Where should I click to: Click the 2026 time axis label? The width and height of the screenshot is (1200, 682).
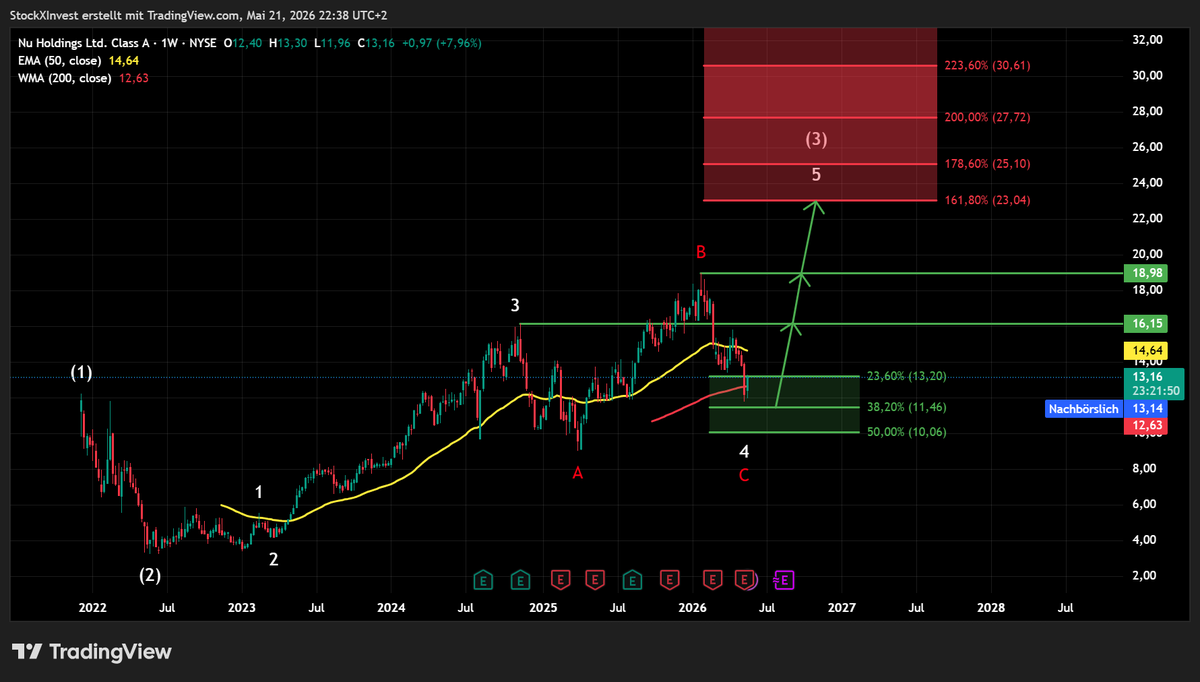692,607
